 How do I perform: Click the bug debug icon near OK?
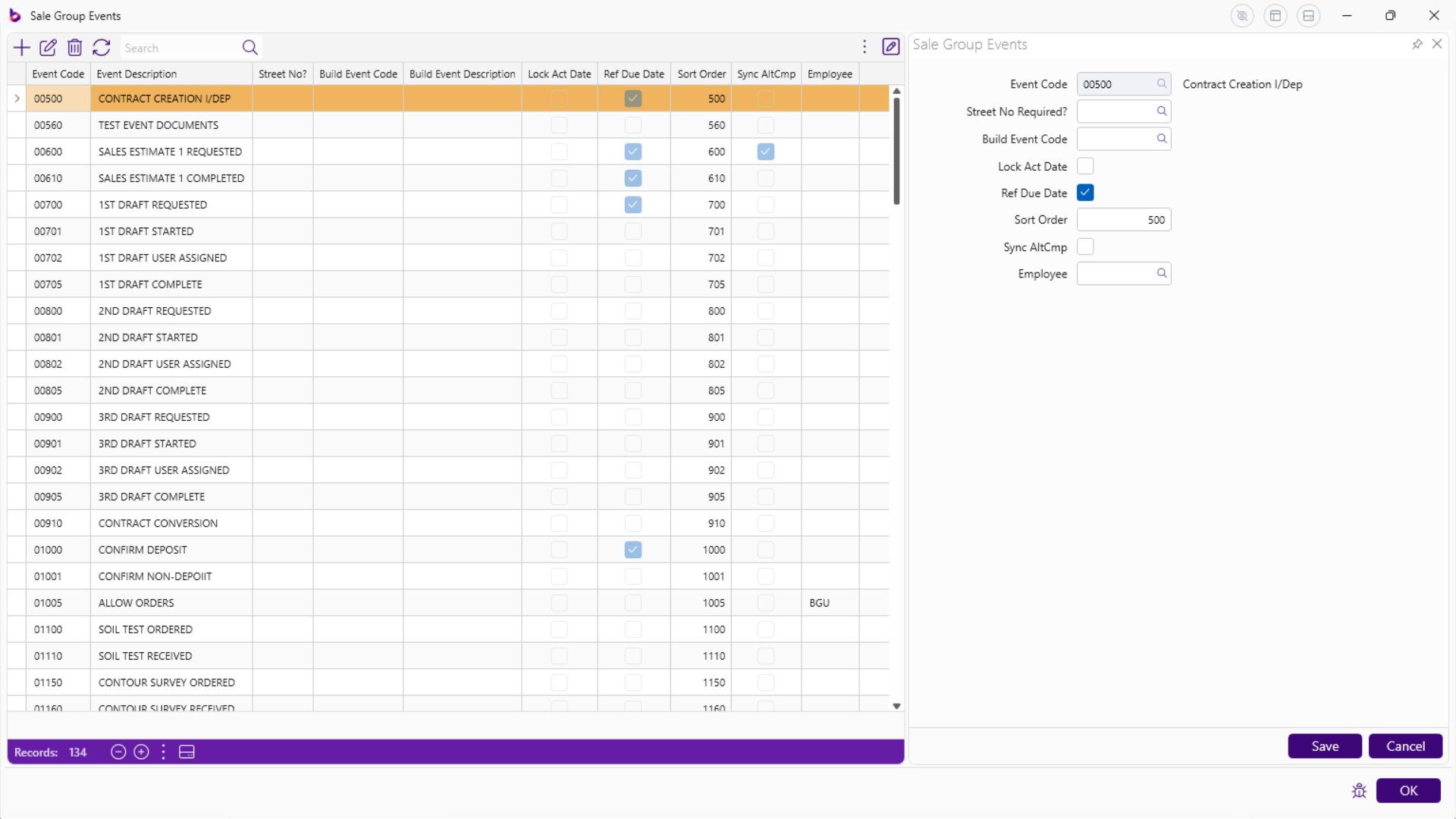[1359, 791]
